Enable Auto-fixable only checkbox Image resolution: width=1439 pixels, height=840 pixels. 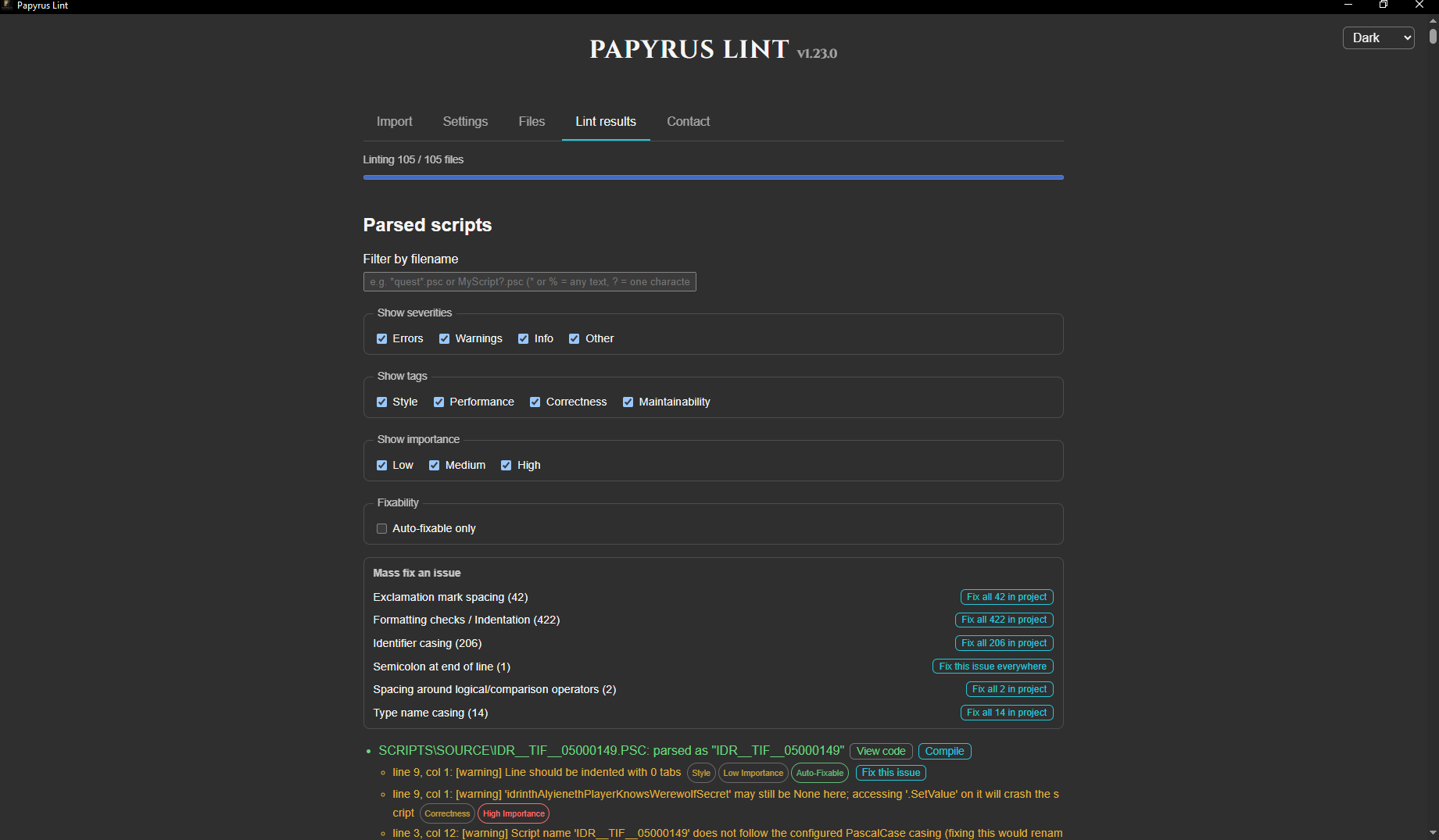coord(381,528)
